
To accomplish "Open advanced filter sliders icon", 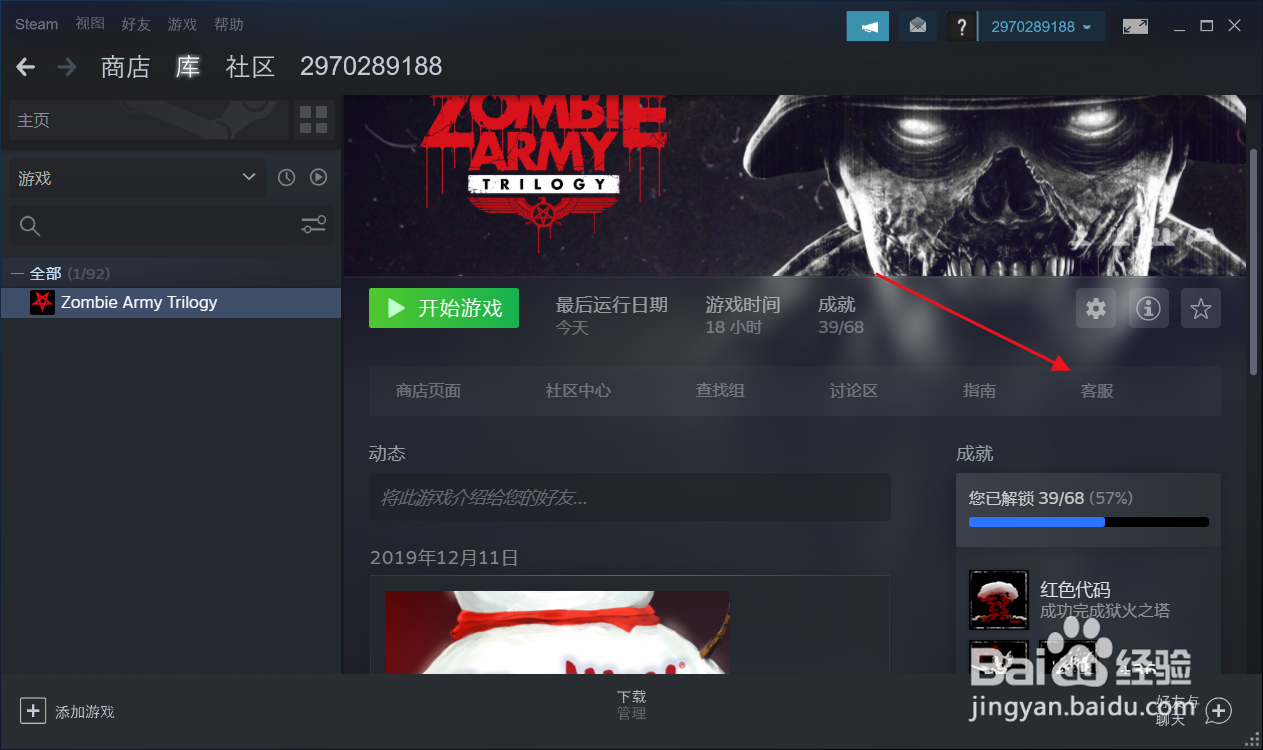I will 314,226.
